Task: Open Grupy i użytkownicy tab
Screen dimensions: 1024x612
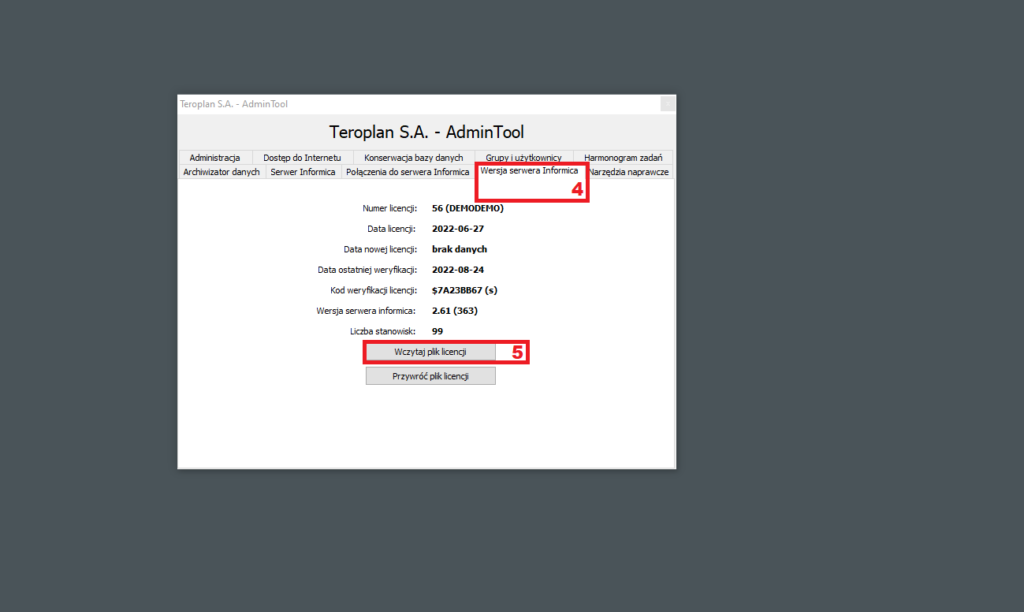Action: tap(523, 157)
